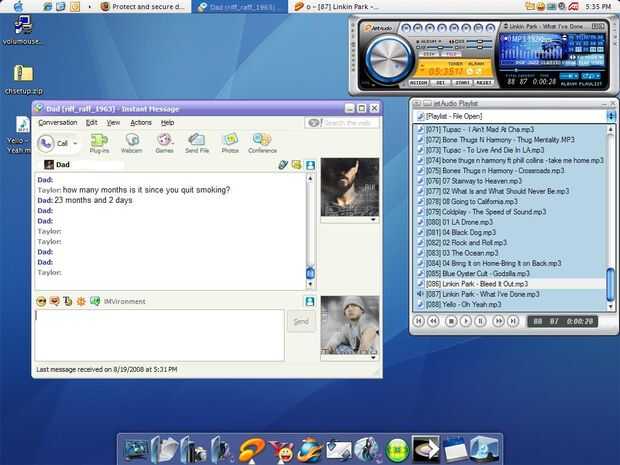Click the Send button
620x465 pixels.
point(301,321)
